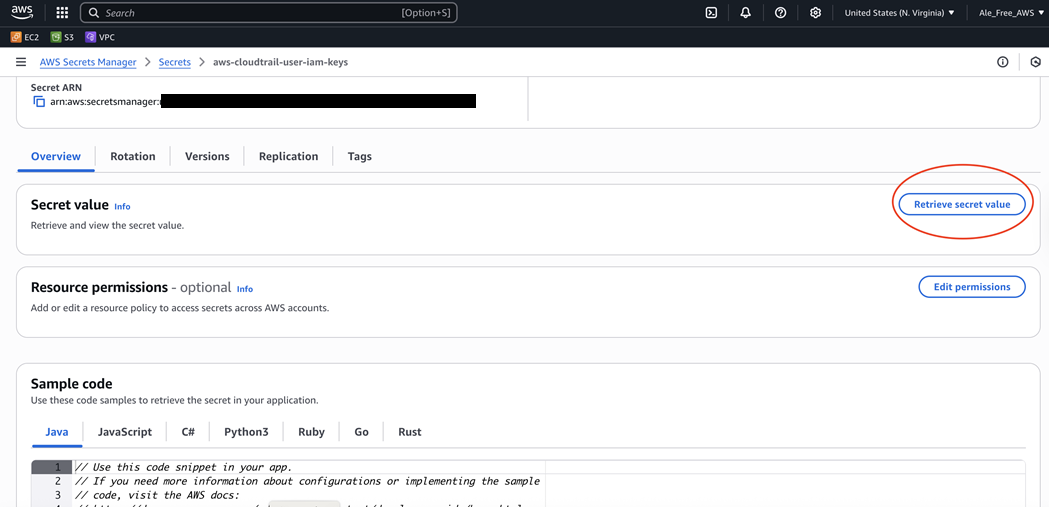Select the Python3 sample code tab
1049x507 pixels.
[246, 432]
